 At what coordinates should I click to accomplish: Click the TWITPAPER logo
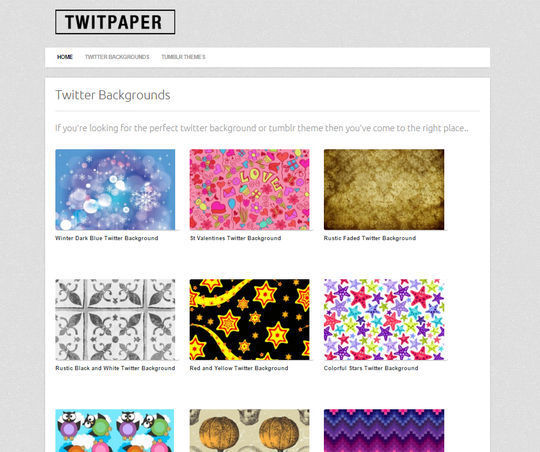pos(115,22)
